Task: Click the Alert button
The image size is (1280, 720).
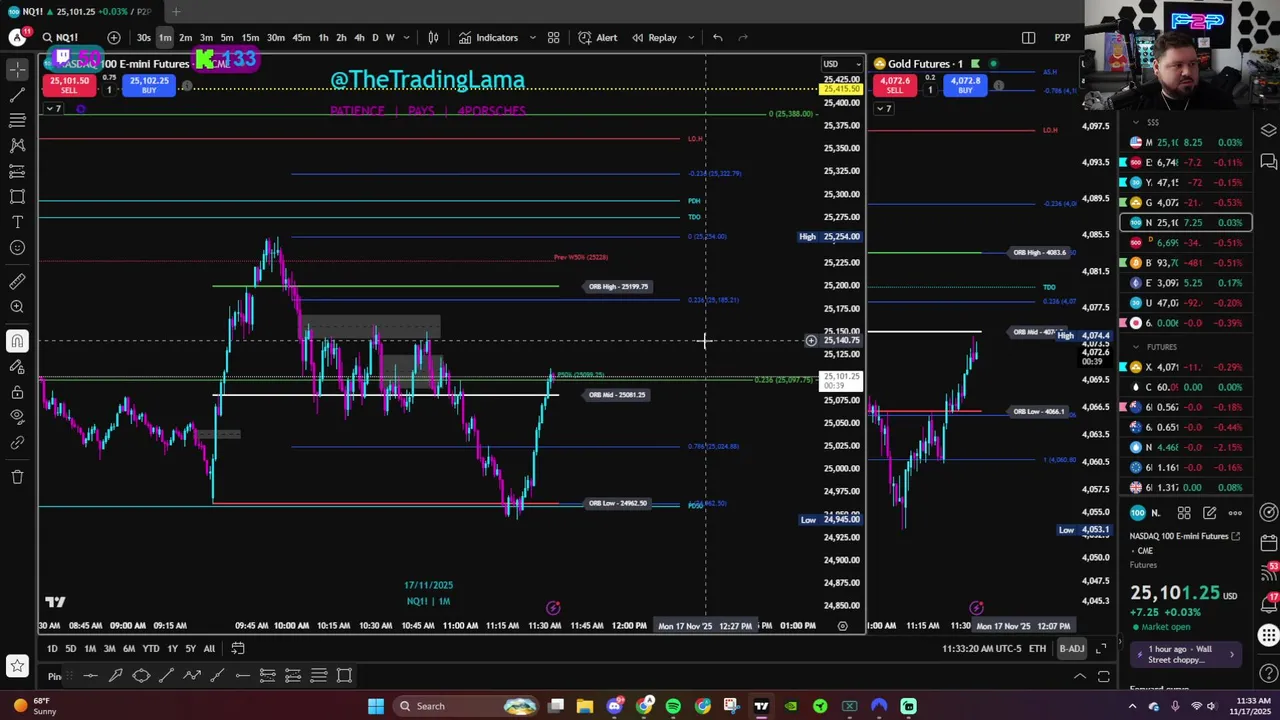Action: click(597, 38)
